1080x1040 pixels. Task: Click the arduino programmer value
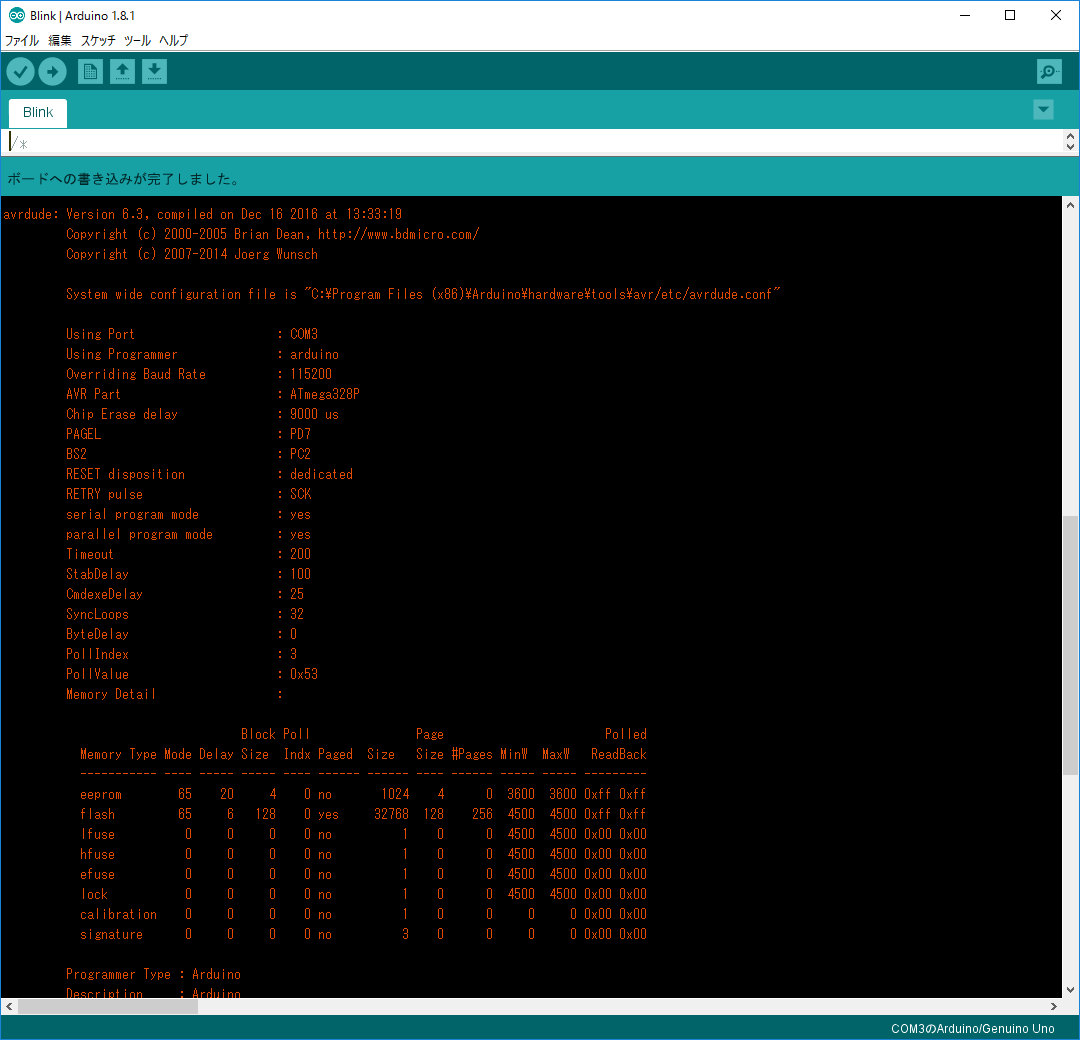click(x=314, y=354)
